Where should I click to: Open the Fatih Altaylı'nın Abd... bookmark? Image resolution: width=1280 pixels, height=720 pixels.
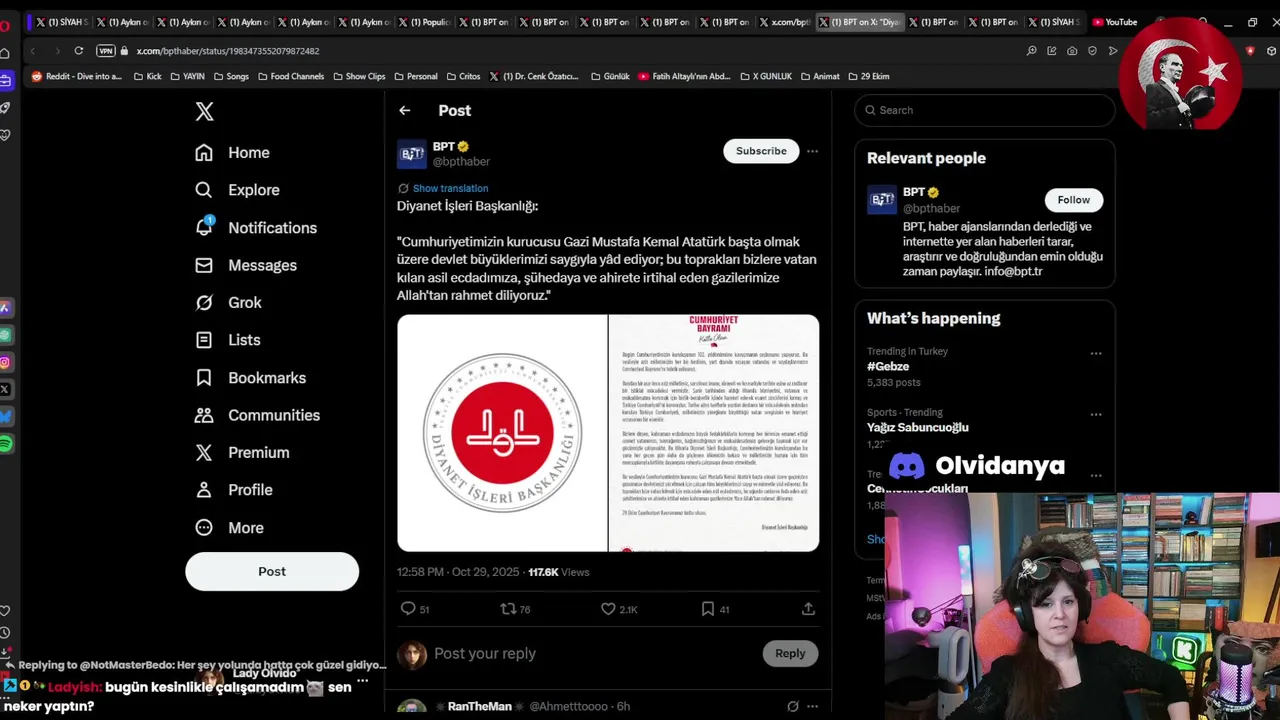684,76
